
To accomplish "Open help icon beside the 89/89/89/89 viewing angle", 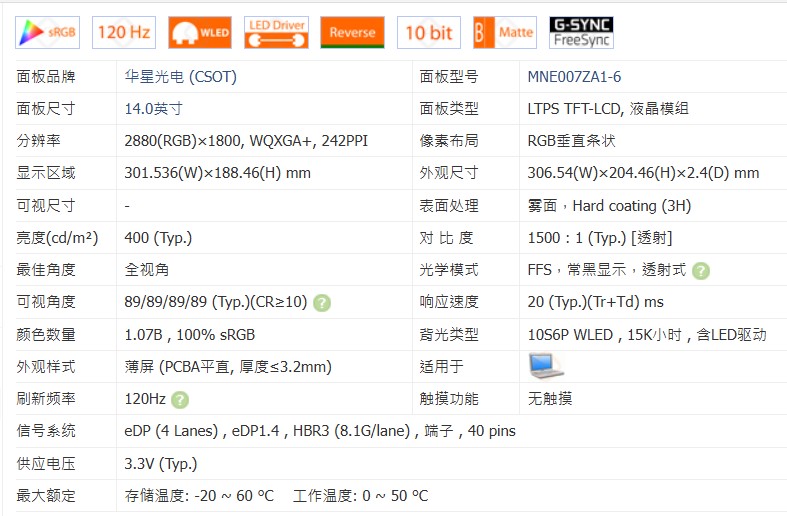I will (322, 303).
